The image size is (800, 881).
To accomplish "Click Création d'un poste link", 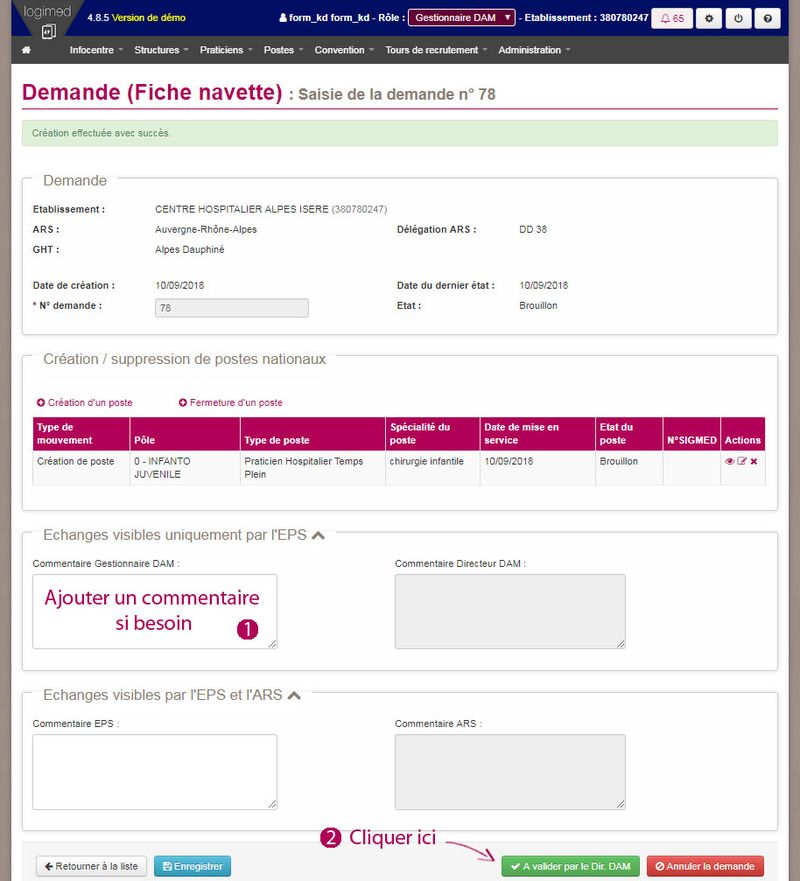I will (84, 403).
